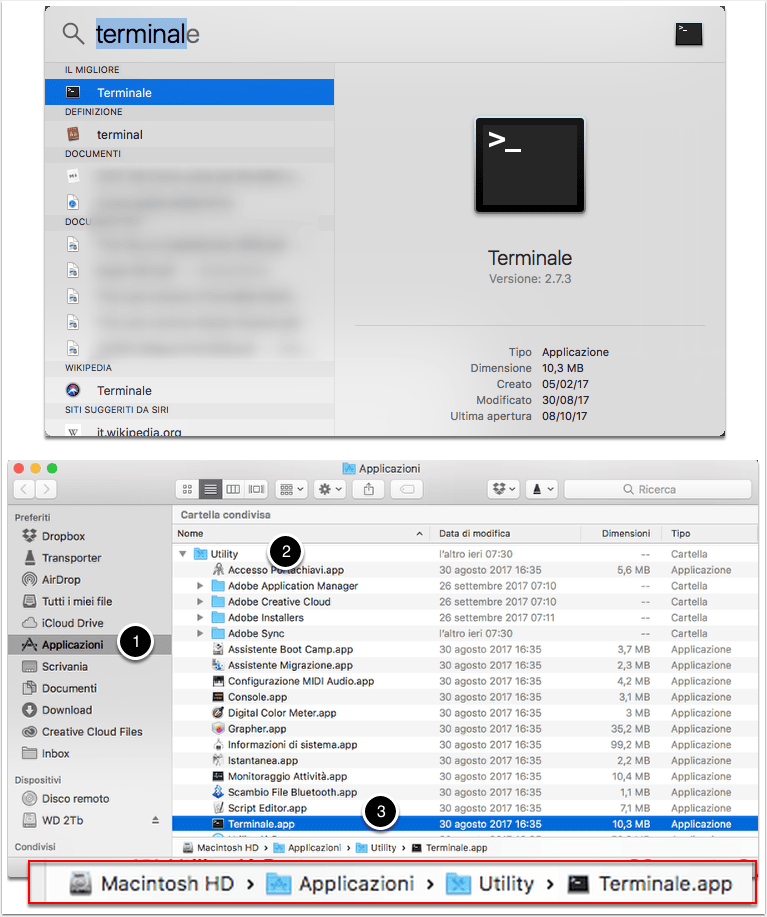Open Documenti in the sidebar
Image resolution: width=767 pixels, height=917 pixels.
(90, 688)
